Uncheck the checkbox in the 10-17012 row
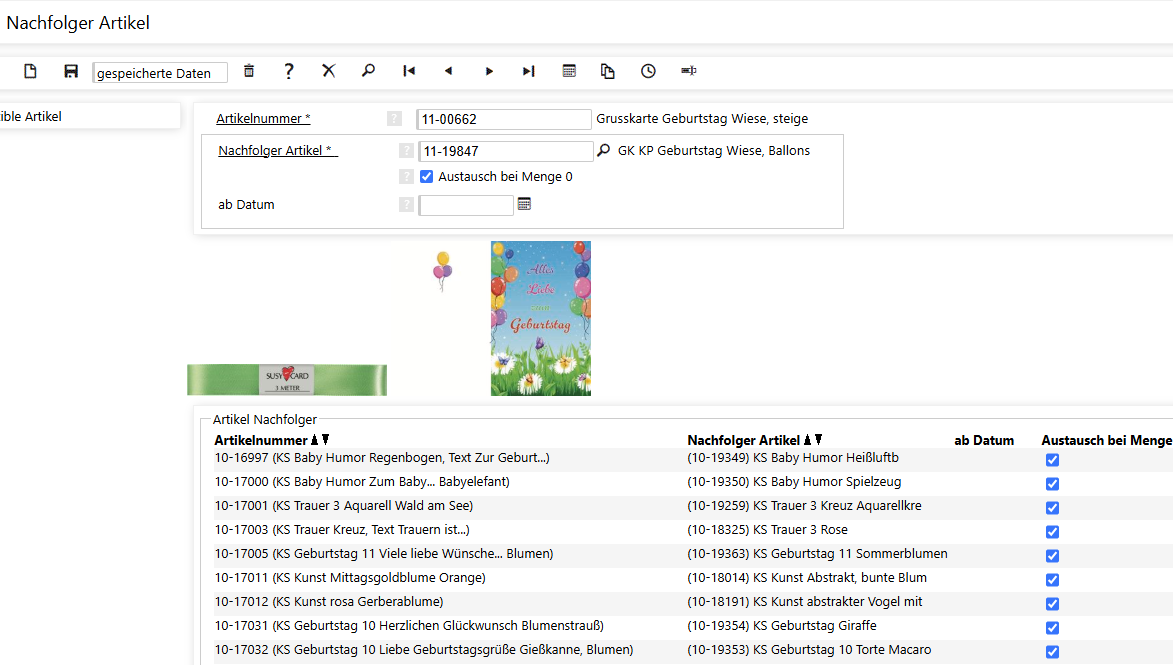This screenshot has height=665, width=1173. (x=1052, y=604)
